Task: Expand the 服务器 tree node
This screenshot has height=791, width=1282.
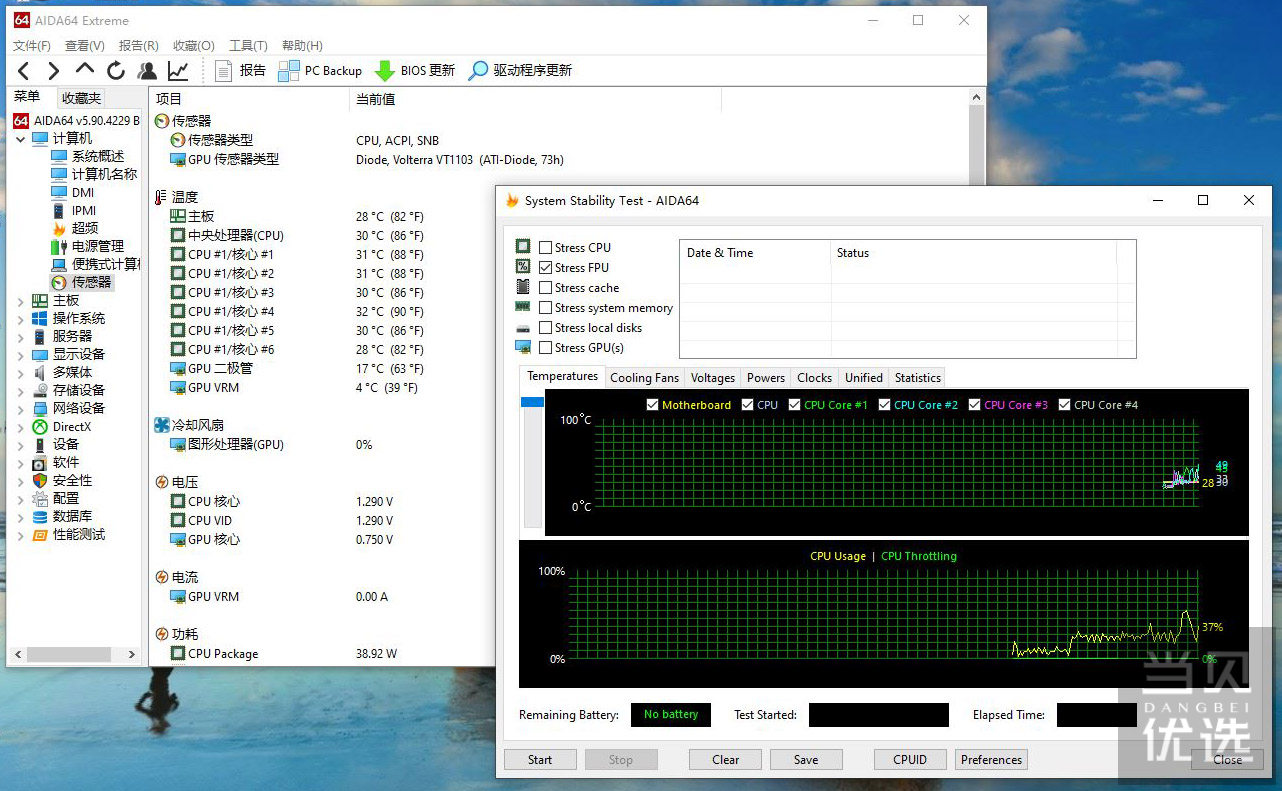Action: [21, 336]
